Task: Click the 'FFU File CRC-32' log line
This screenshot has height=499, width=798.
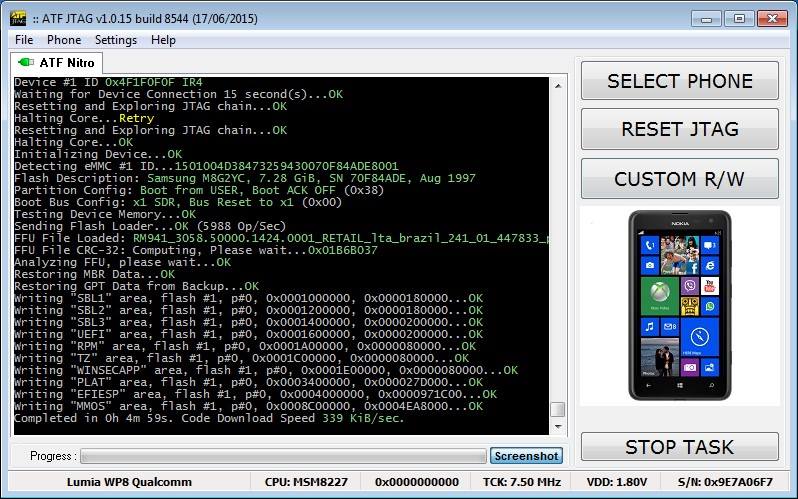Action: 196,250
